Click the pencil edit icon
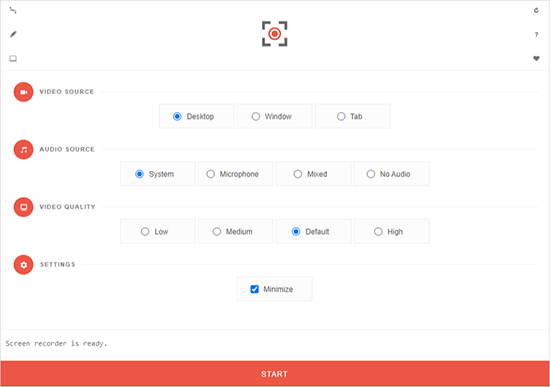 pyautogui.click(x=13, y=34)
